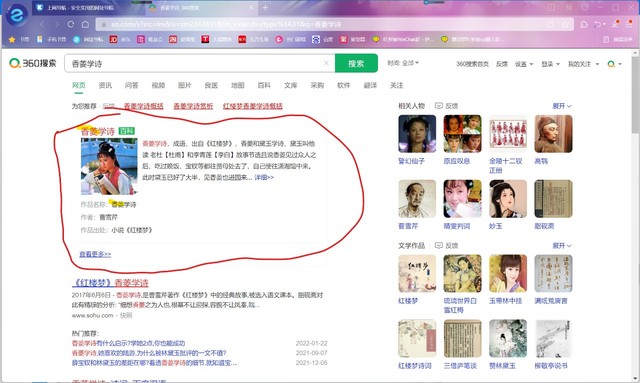Open a new tab with the plus icon
Image resolution: width=640 pixels, height=383 pixels.
tap(265, 8)
